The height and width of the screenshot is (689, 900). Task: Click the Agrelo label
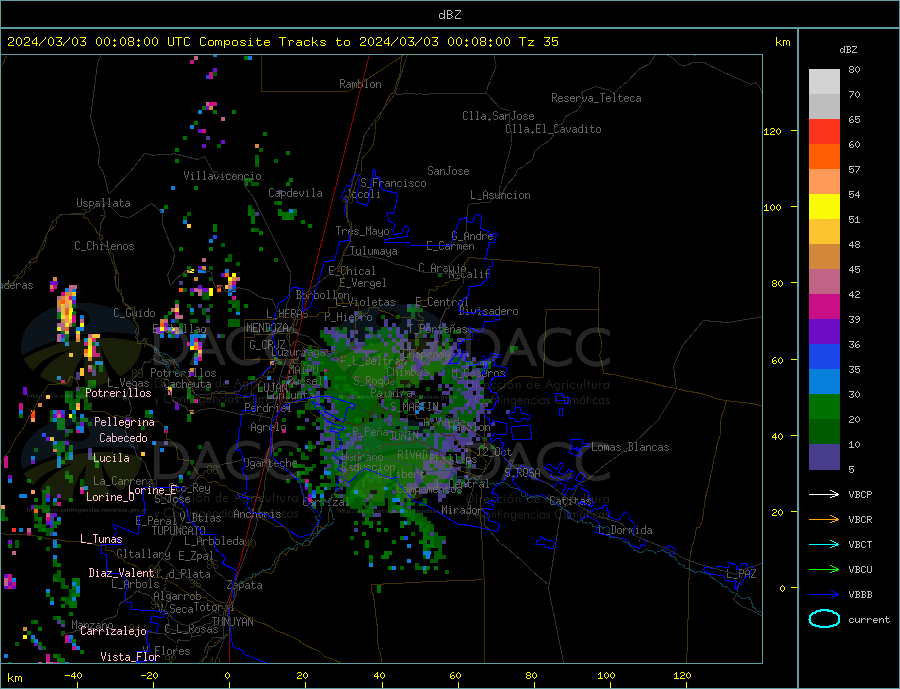pos(269,427)
